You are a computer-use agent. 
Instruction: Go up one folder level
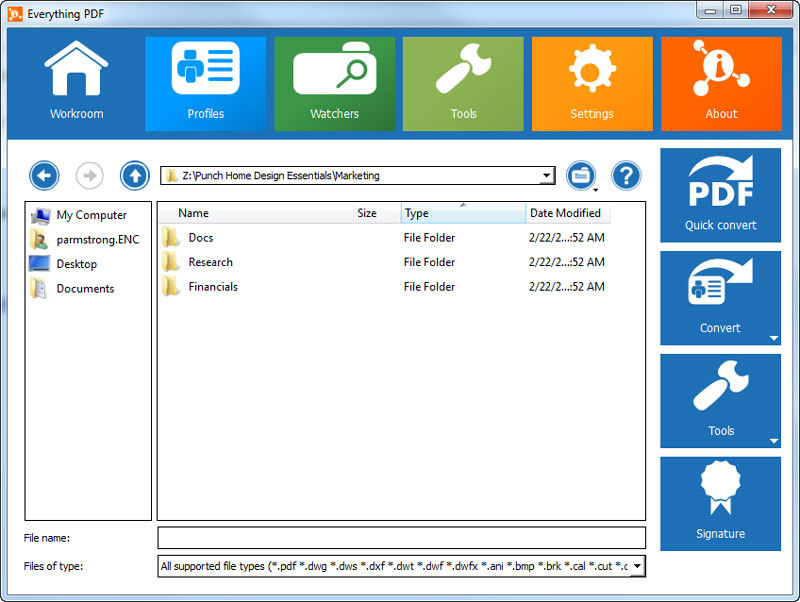[x=135, y=175]
